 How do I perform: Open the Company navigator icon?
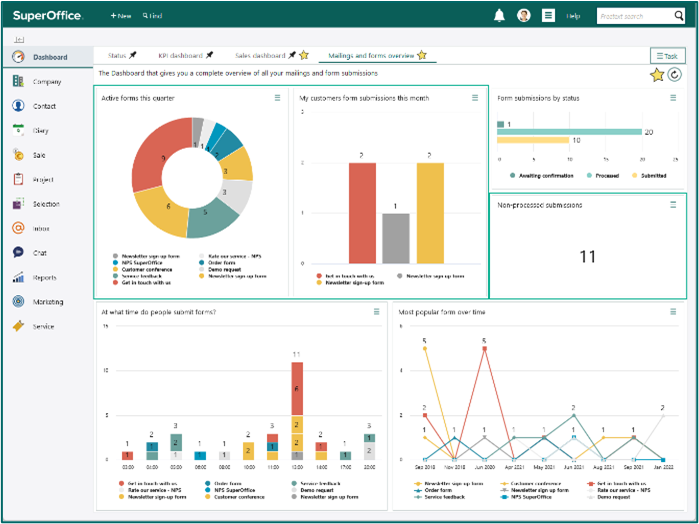click(18, 81)
